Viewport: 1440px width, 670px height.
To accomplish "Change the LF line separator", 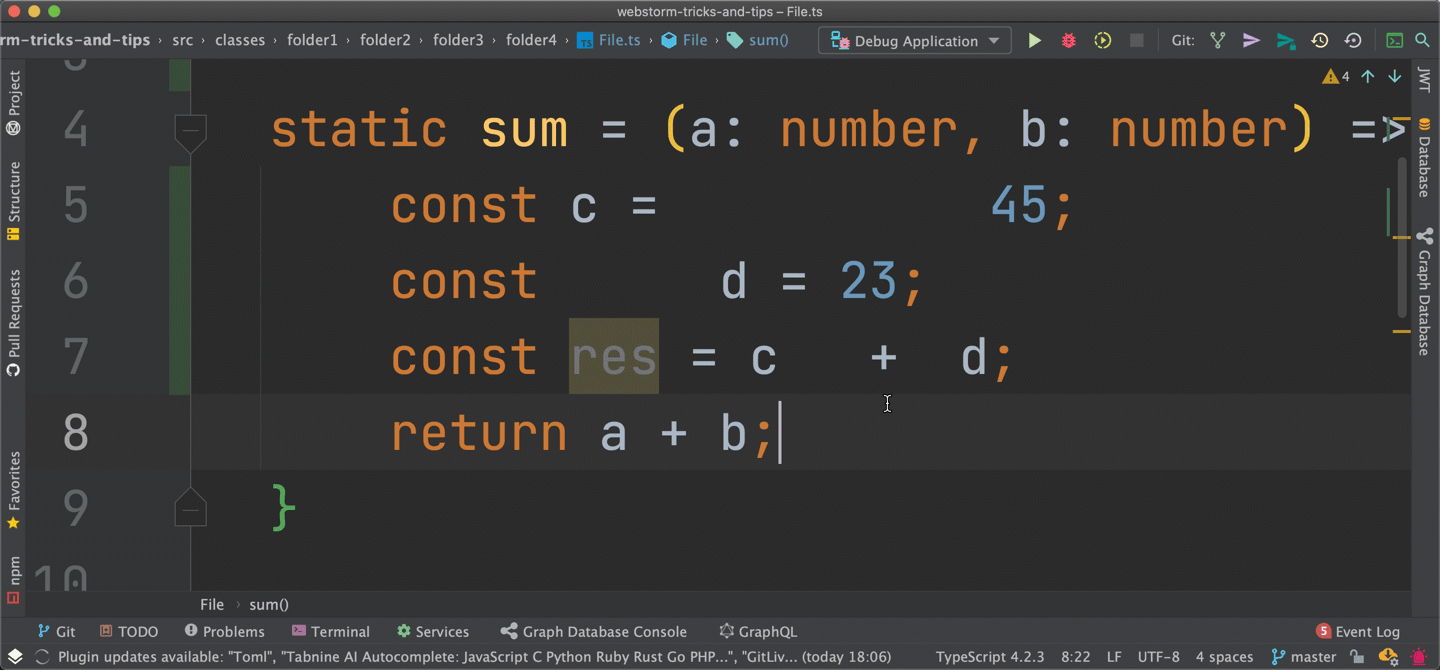I will pos(1114,657).
